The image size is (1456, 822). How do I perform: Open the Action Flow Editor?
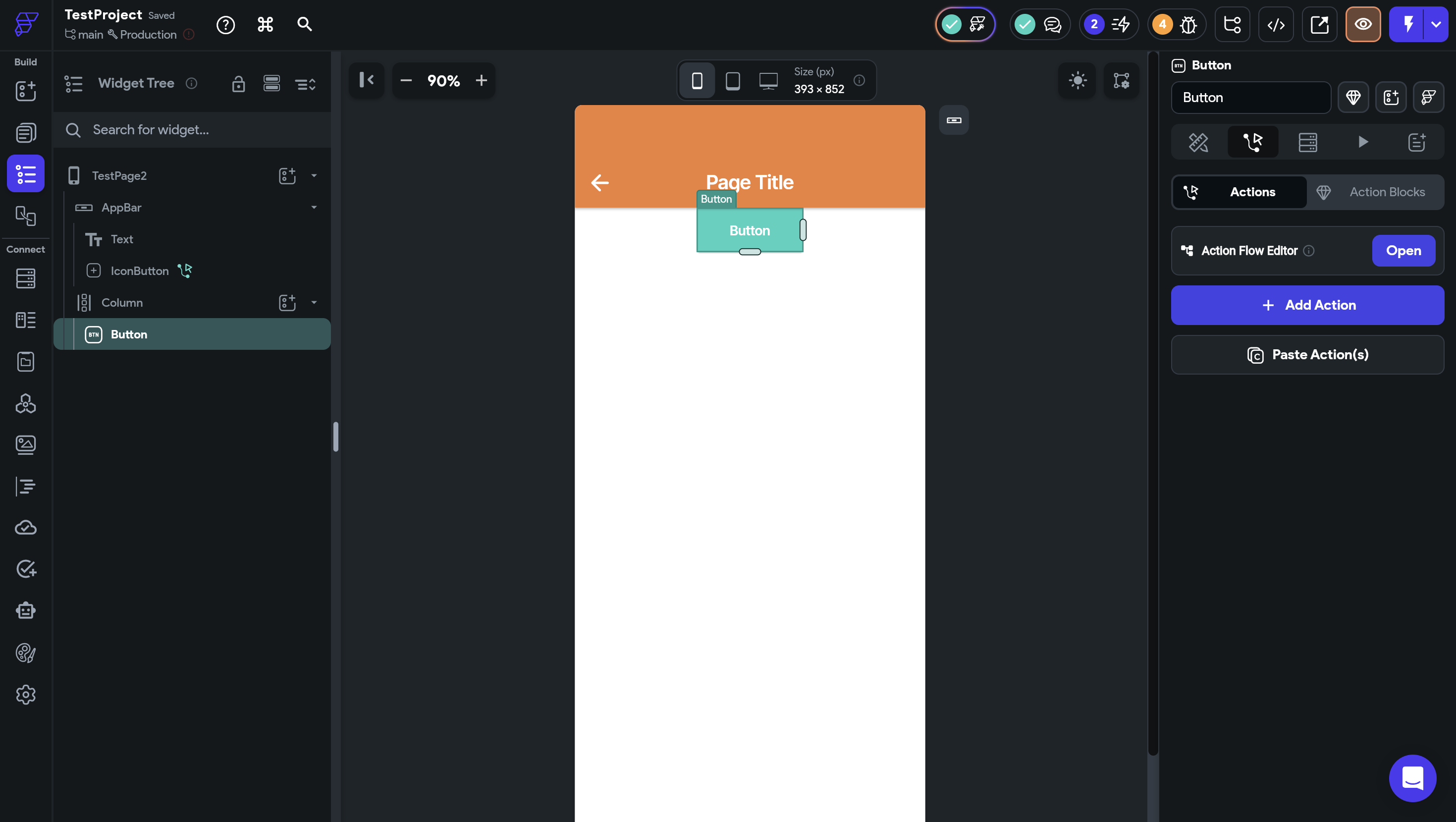(x=1403, y=250)
